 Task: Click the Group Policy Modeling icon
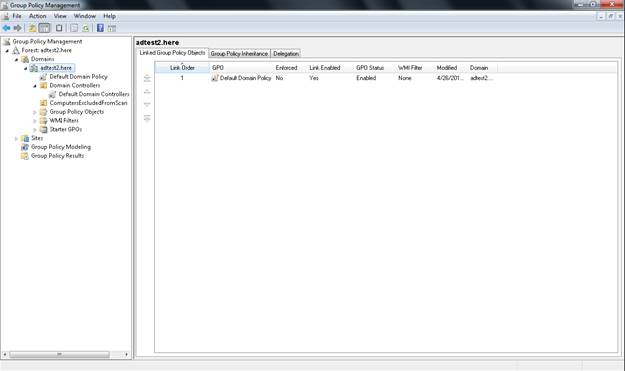pyautogui.click(x=25, y=147)
